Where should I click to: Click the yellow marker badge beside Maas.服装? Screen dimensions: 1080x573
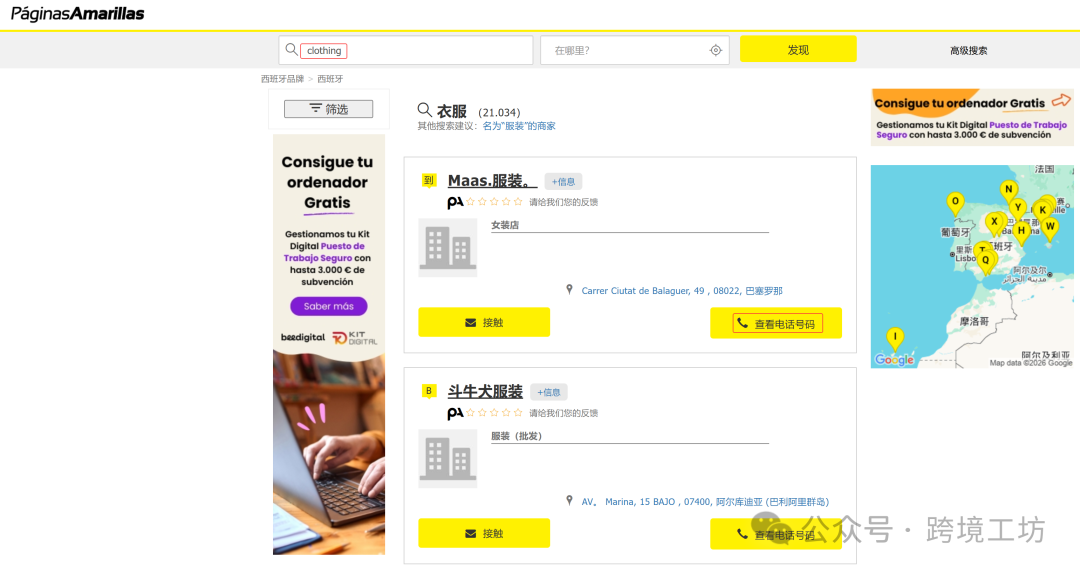point(428,180)
